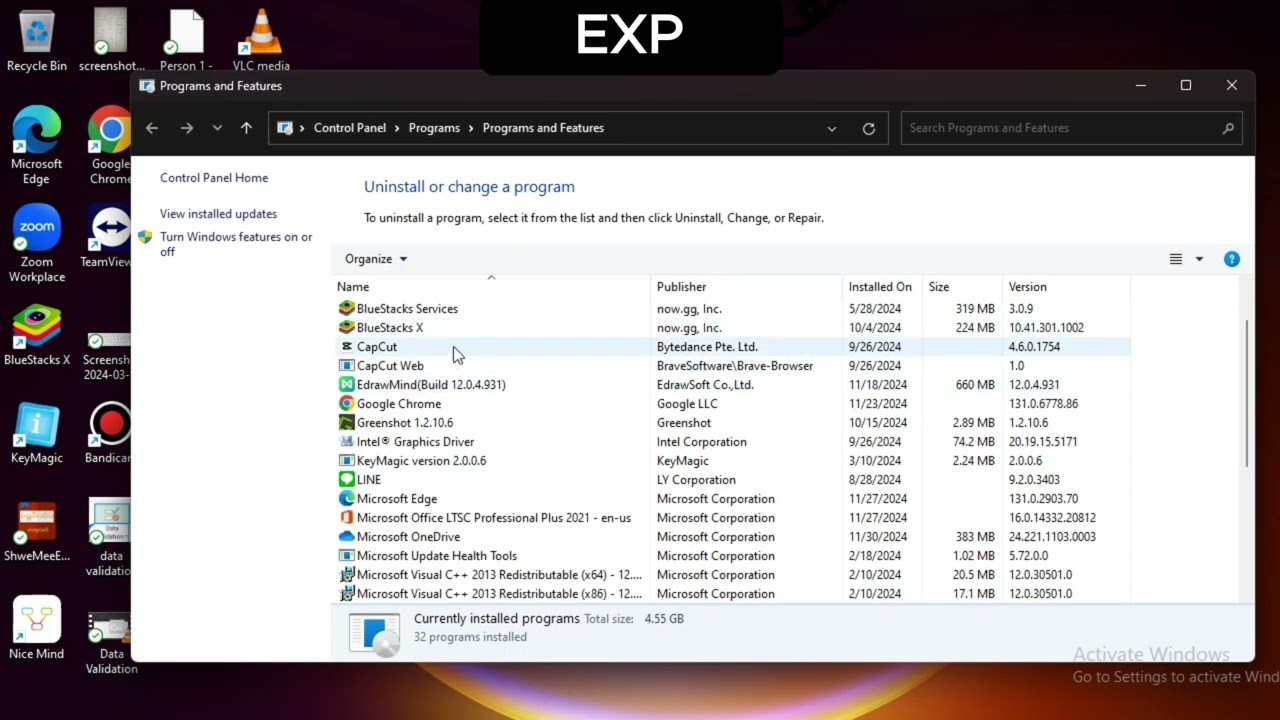Open KeyMagic desktop shortcut
The height and width of the screenshot is (720, 1280).
[37, 434]
